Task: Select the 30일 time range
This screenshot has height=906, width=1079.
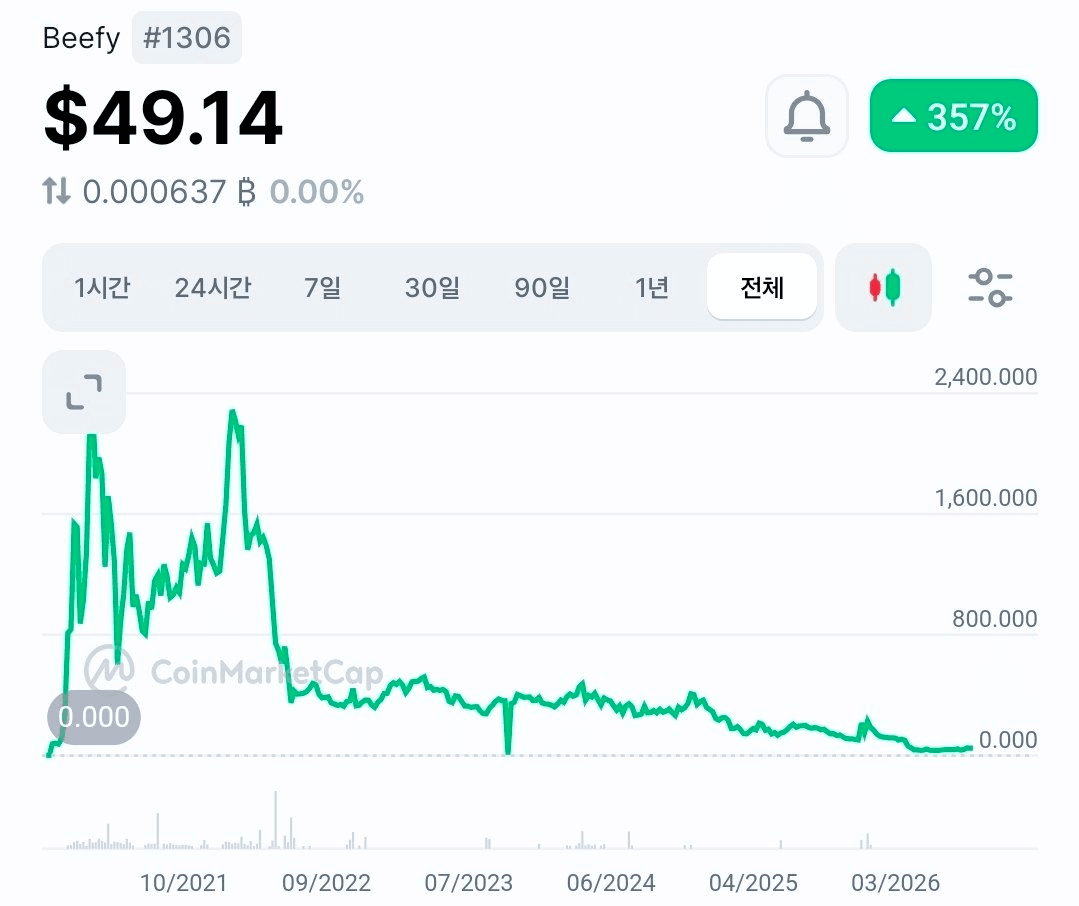Action: (x=432, y=287)
